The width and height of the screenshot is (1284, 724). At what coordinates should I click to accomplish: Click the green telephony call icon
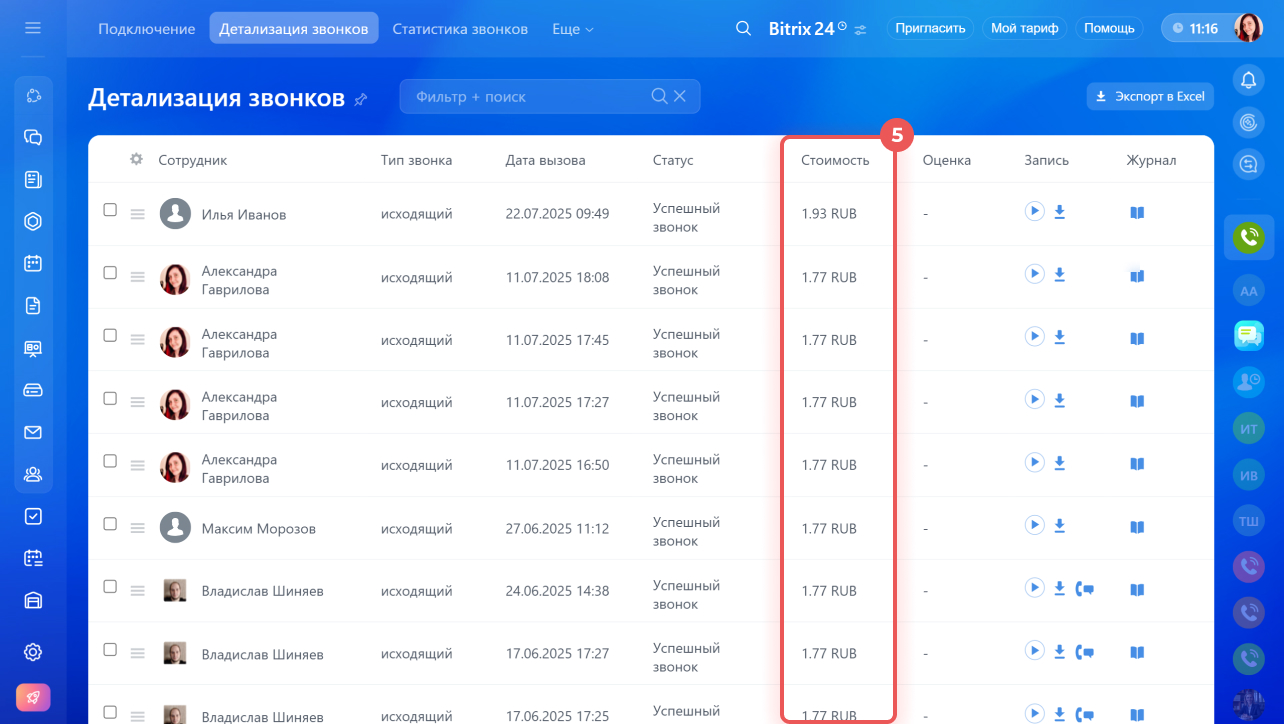tap(1248, 237)
